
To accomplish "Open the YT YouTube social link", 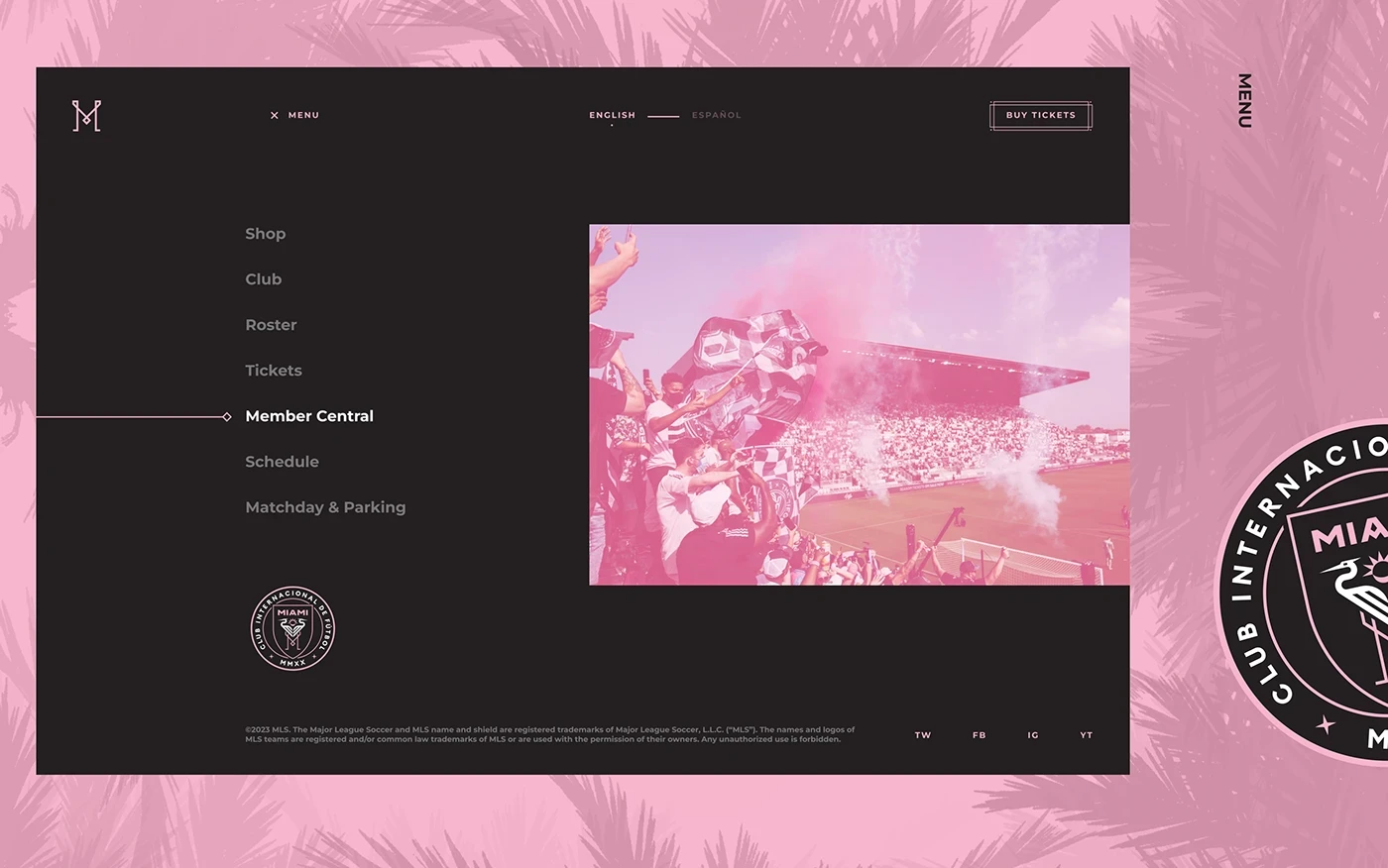I will pyautogui.click(x=1087, y=735).
